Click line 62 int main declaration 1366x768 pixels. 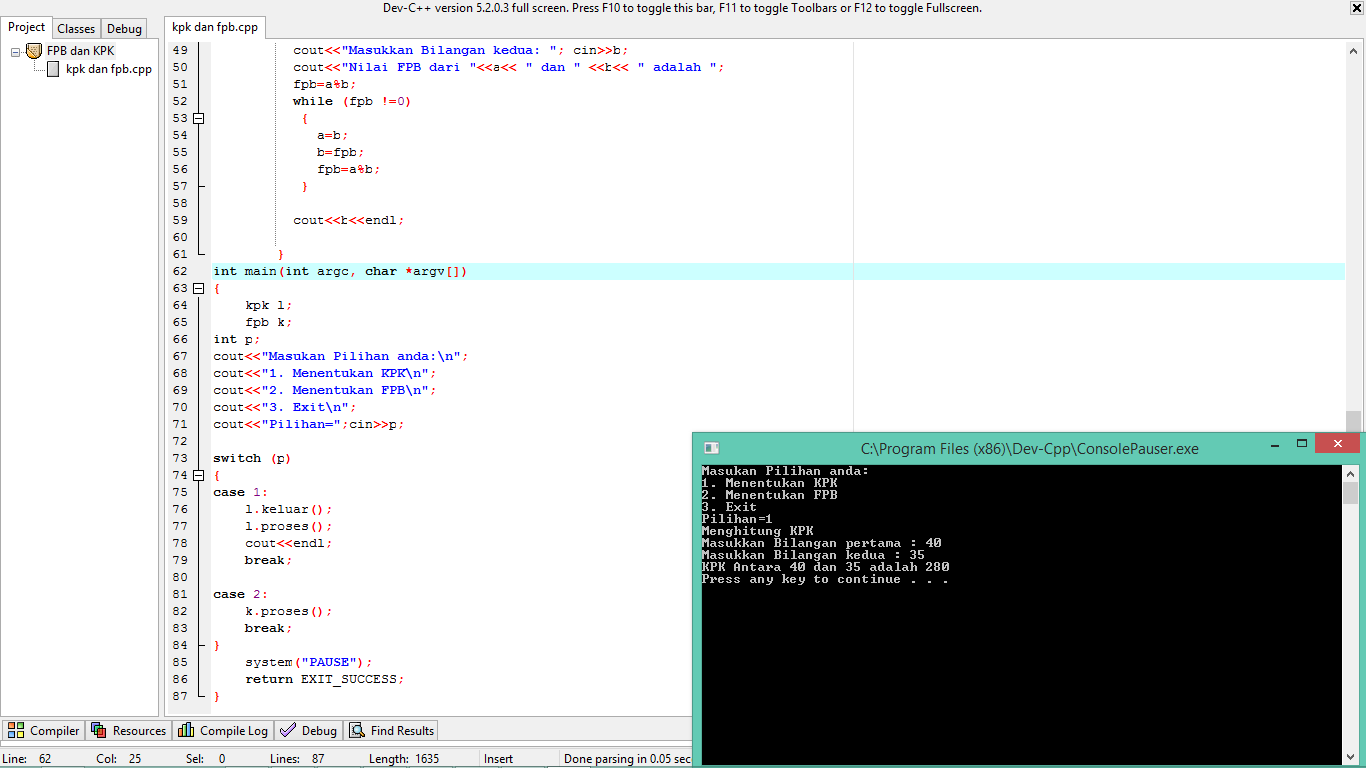[x=340, y=271]
